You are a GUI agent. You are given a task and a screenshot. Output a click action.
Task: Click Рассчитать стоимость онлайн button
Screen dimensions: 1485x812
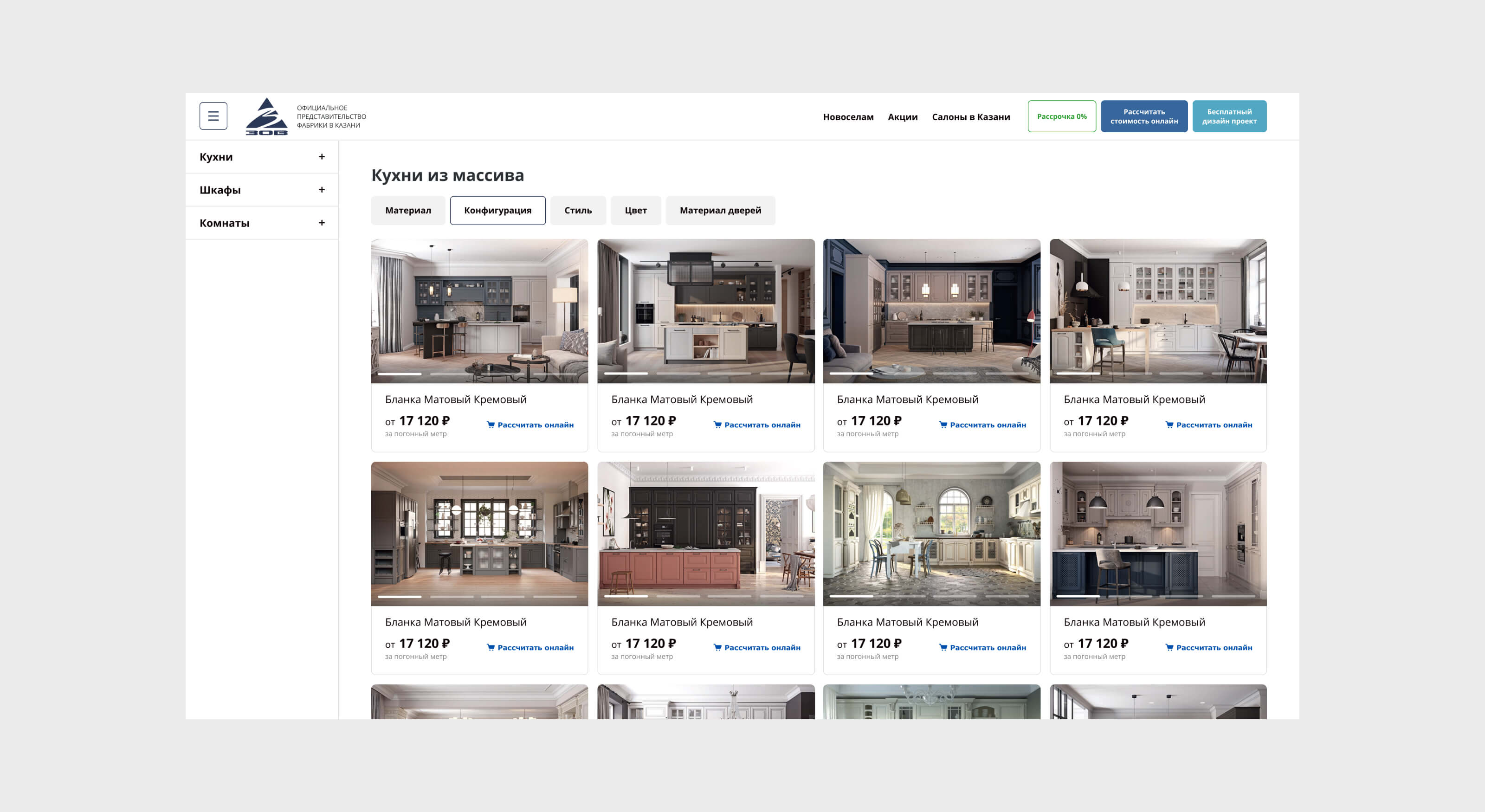click(1144, 116)
